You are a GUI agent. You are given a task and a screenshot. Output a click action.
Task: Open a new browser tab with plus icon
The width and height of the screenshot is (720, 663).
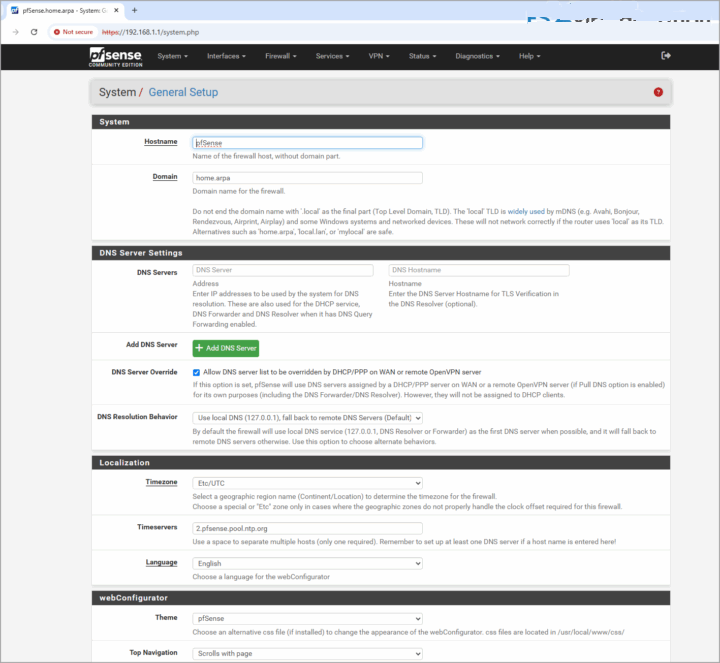(x=135, y=10)
